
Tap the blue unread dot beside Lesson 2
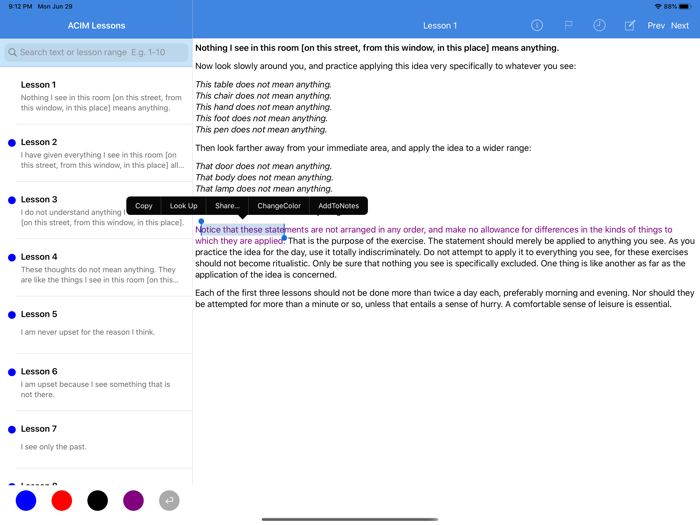click(12, 143)
